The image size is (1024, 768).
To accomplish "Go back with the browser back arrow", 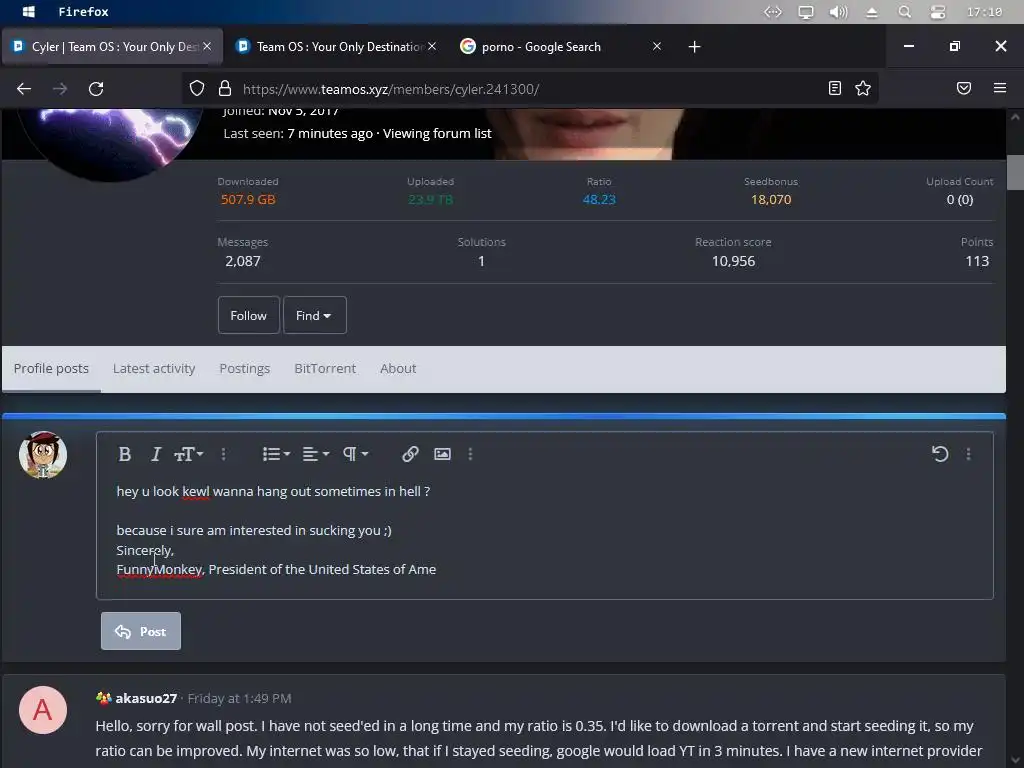I will [24, 89].
